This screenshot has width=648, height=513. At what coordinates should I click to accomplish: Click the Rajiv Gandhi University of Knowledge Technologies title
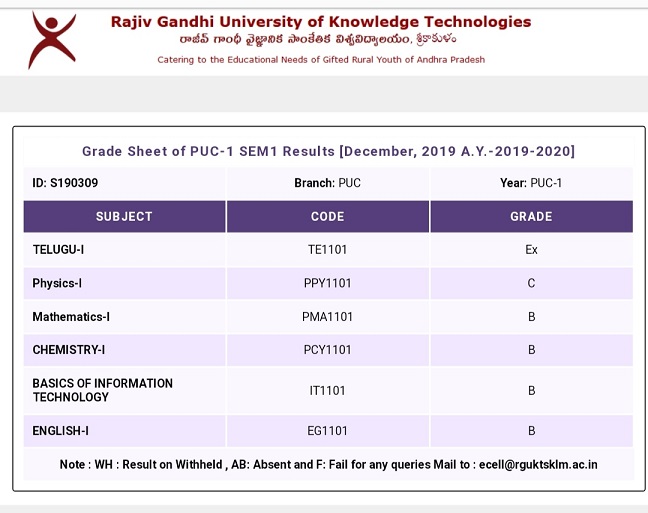click(x=321, y=21)
